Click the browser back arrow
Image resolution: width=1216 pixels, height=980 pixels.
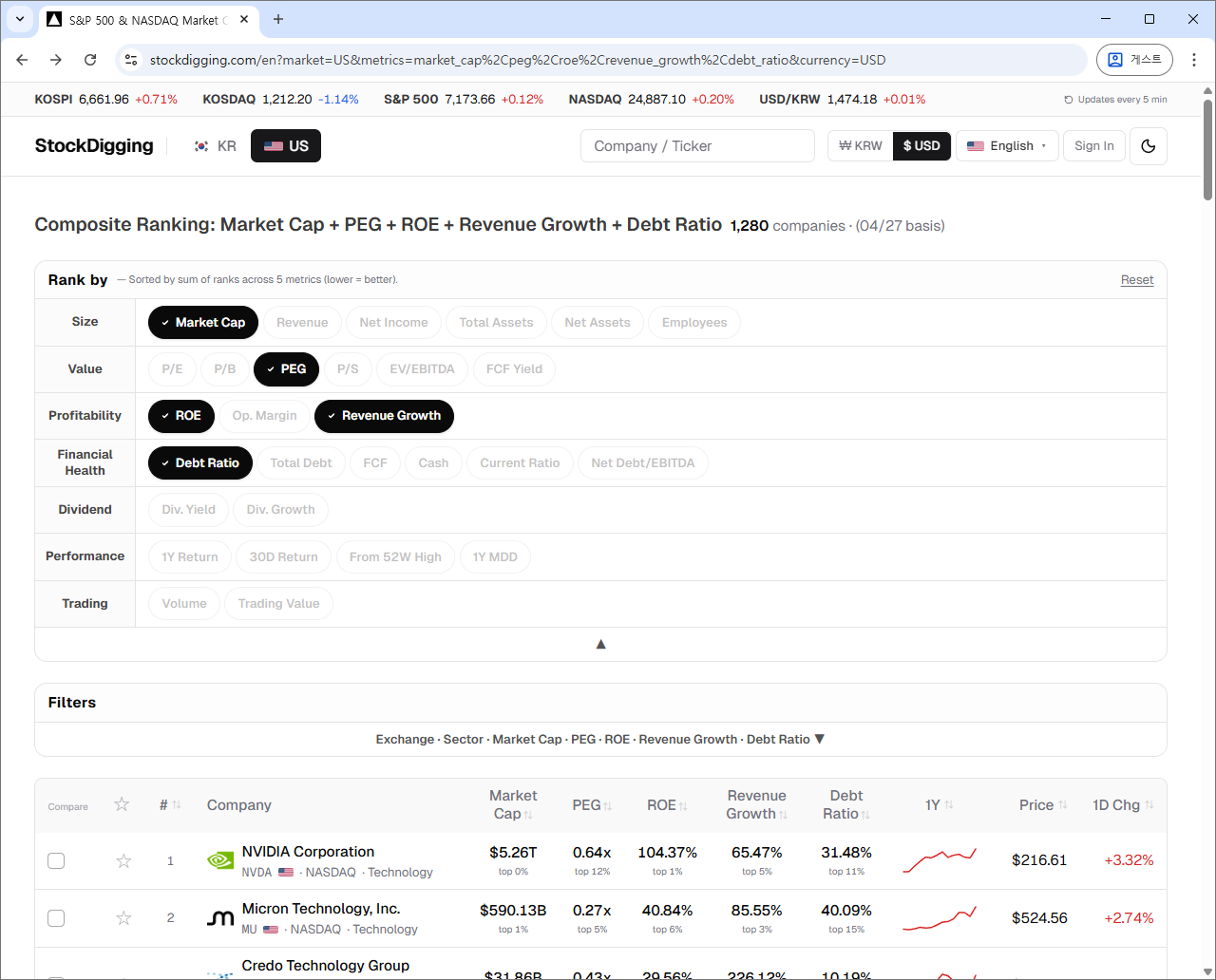[22, 60]
